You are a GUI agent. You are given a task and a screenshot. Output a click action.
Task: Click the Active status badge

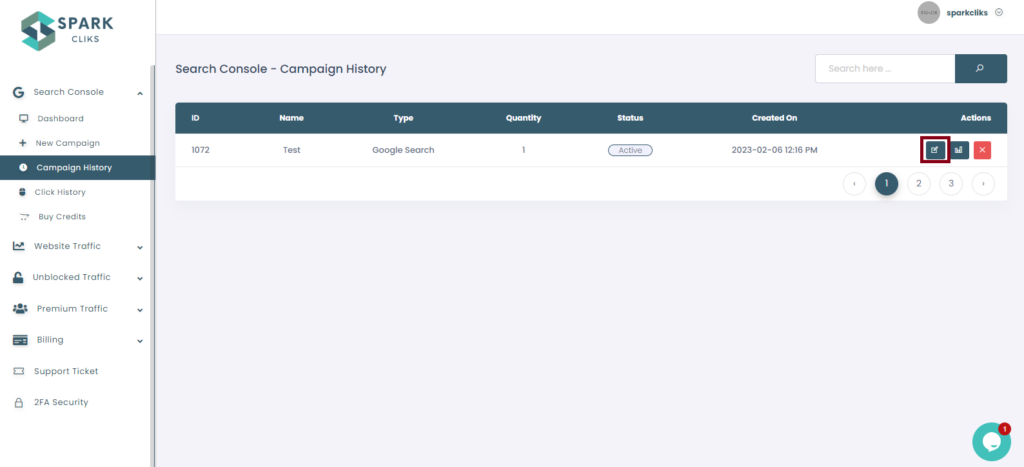[x=630, y=150]
